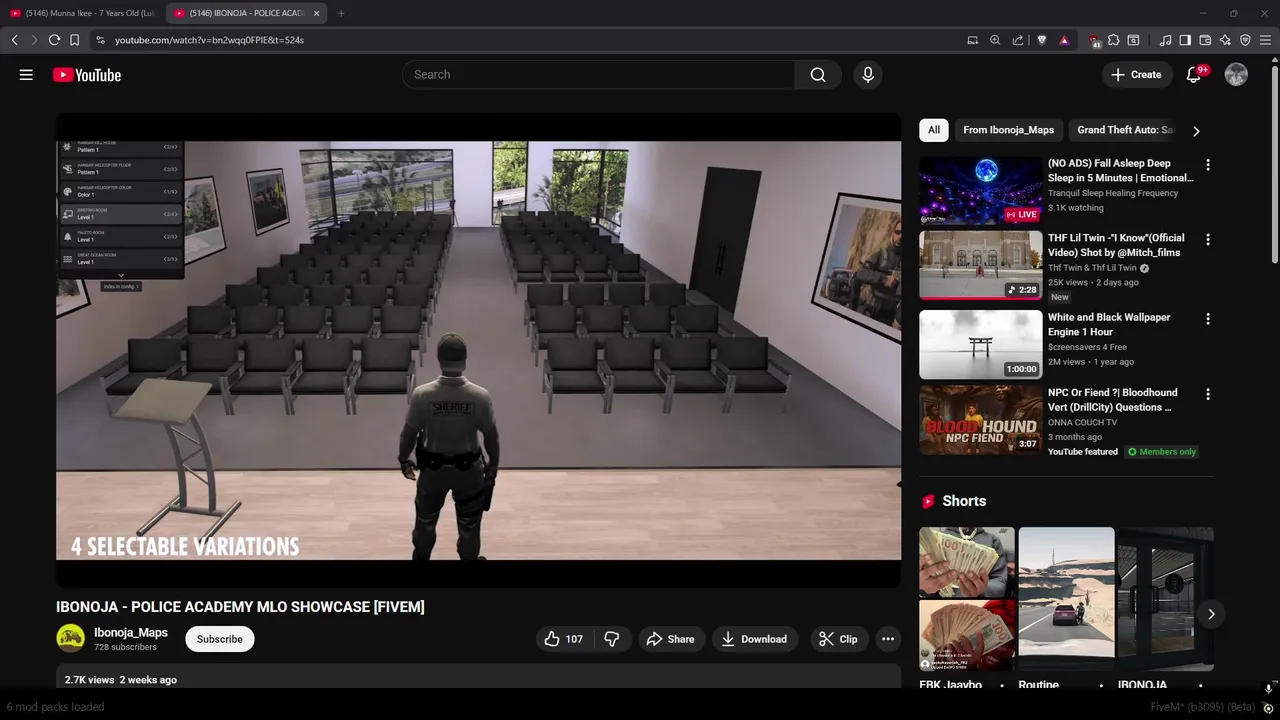Start voice search with the microphone
Viewport: 1280px width, 720px height.
coord(867,75)
